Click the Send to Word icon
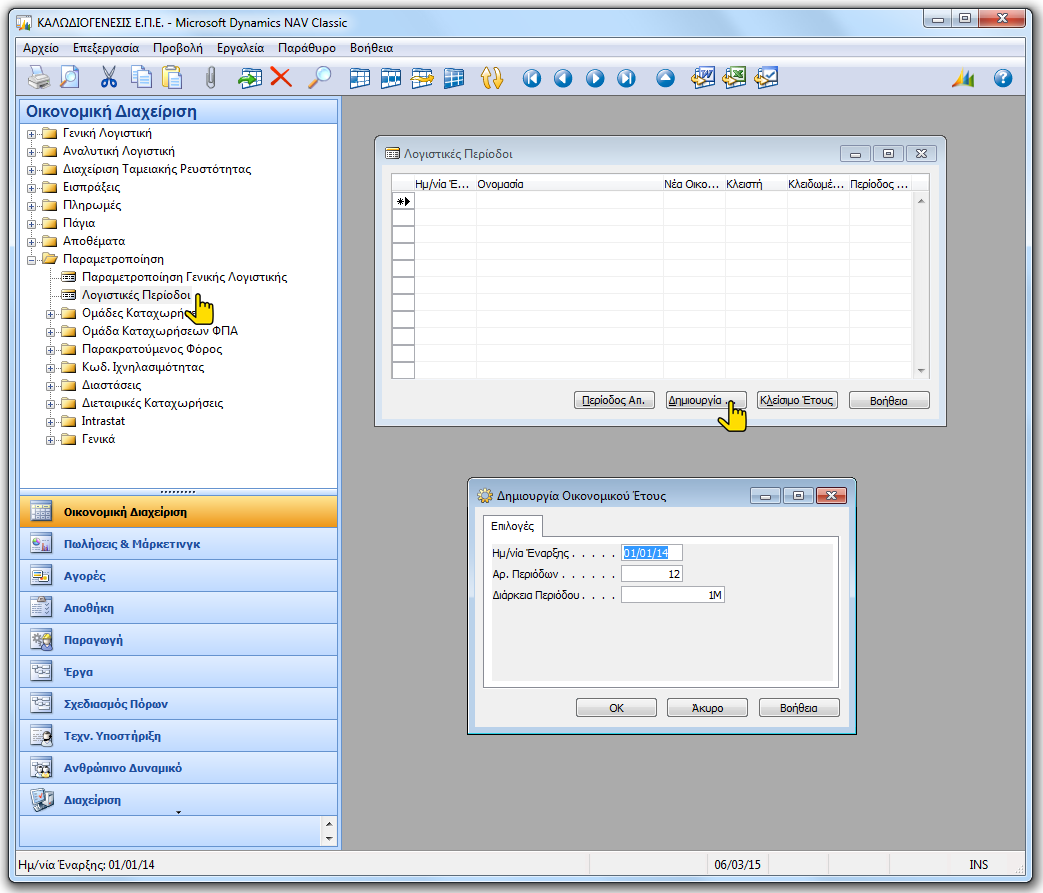This screenshot has width=1043, height=893. point(702,78)
